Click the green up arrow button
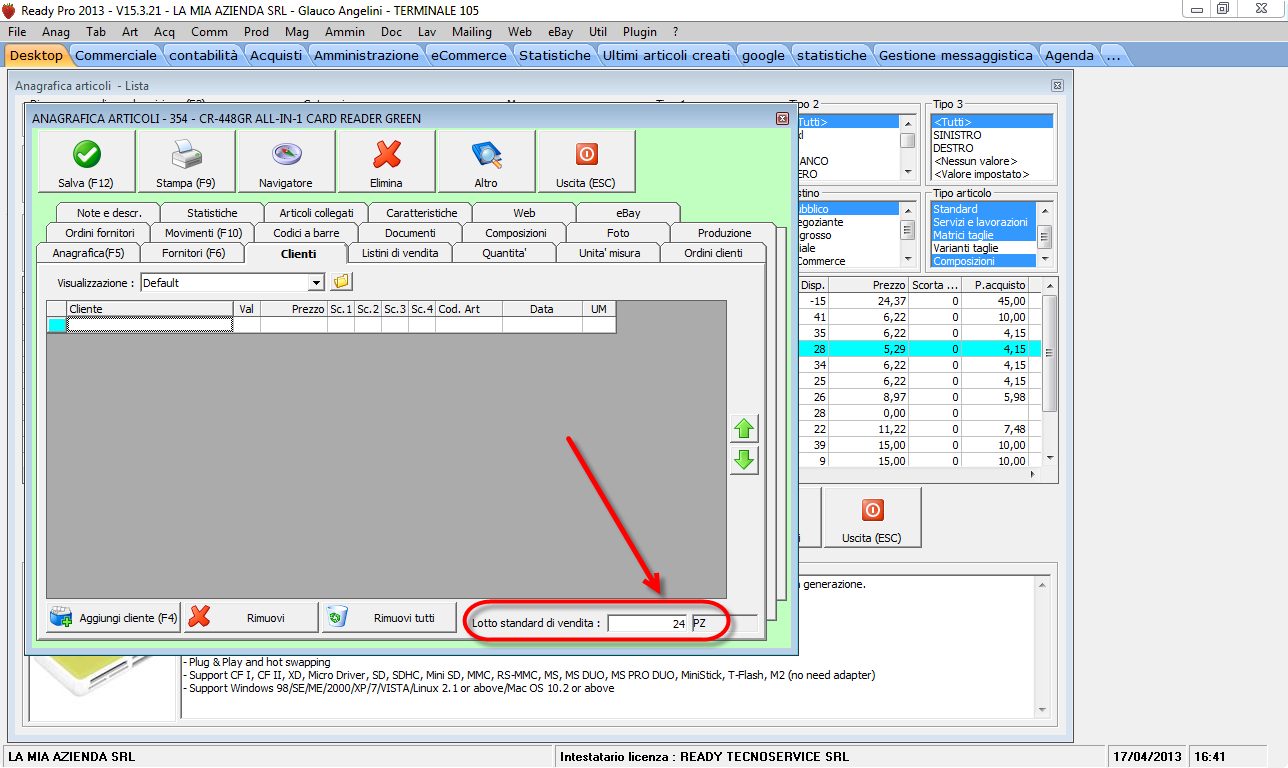This screenshot has height=768, width=1288. point(743,429)
